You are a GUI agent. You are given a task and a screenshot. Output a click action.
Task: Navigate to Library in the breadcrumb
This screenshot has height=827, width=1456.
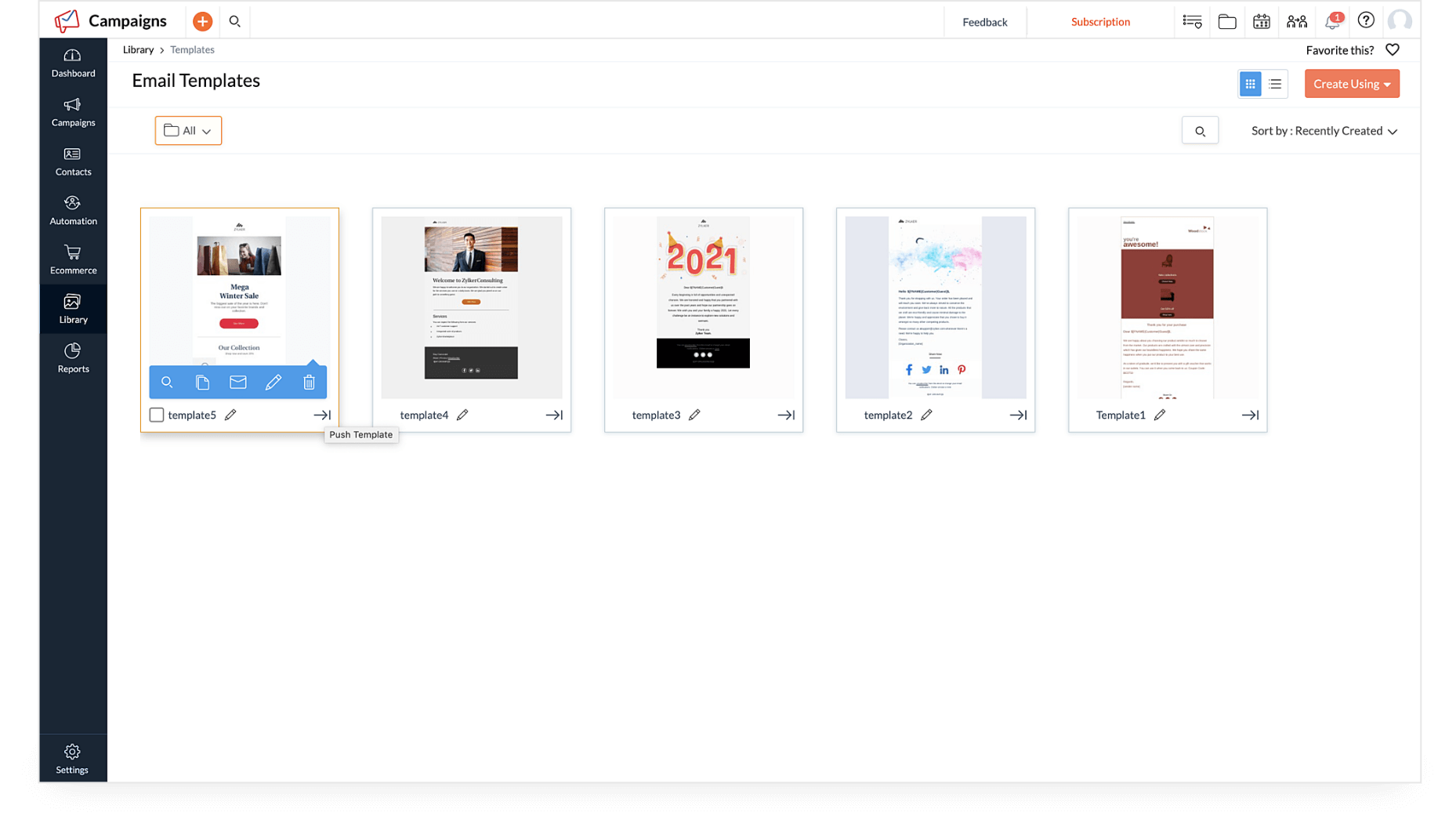[138, 49]
